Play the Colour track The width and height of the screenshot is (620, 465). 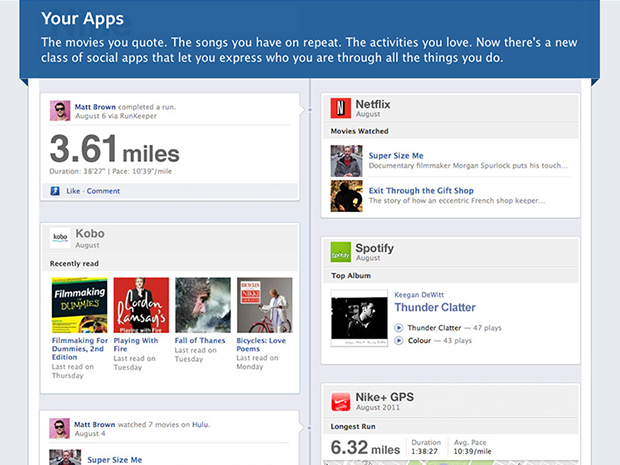(399, 341)
